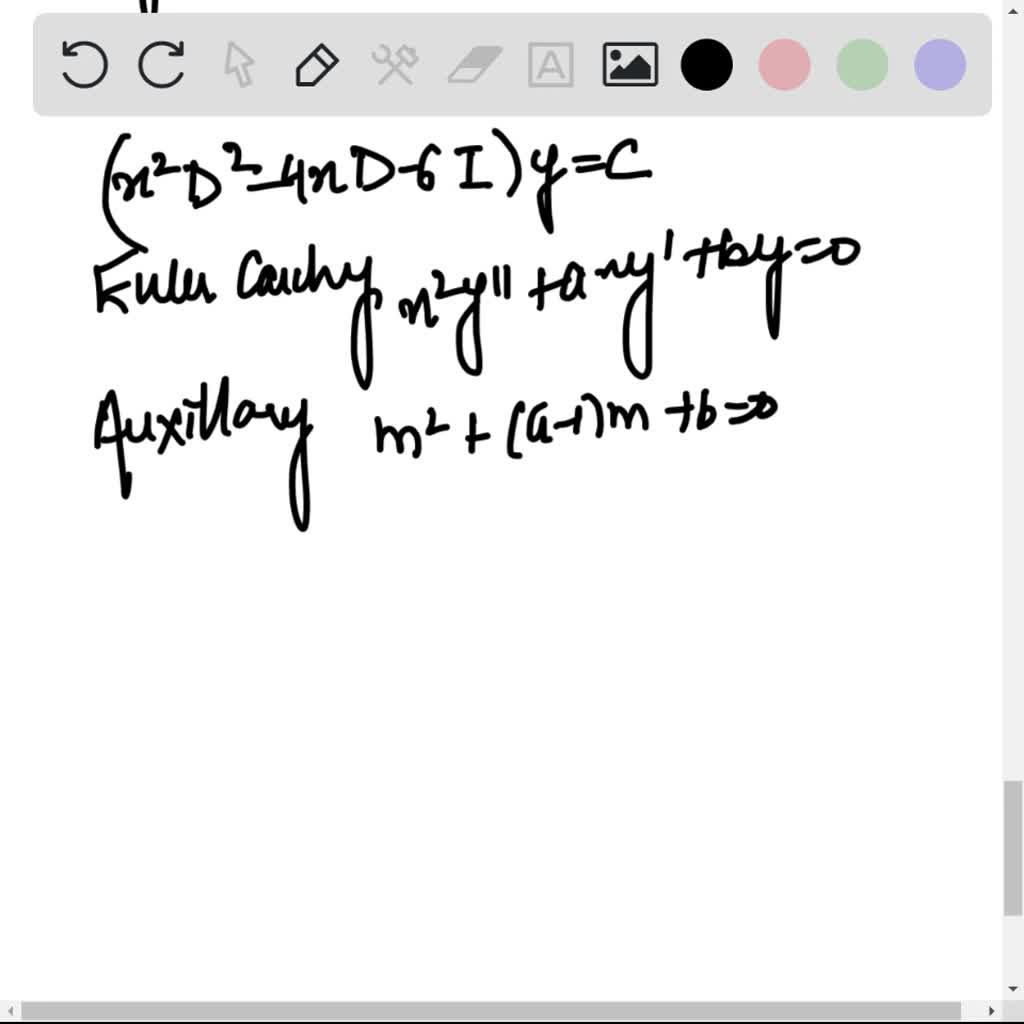The height and width of the screenshot is (1024, 1024).
Task: Click the Undo icon
Action: click(84, 64)
